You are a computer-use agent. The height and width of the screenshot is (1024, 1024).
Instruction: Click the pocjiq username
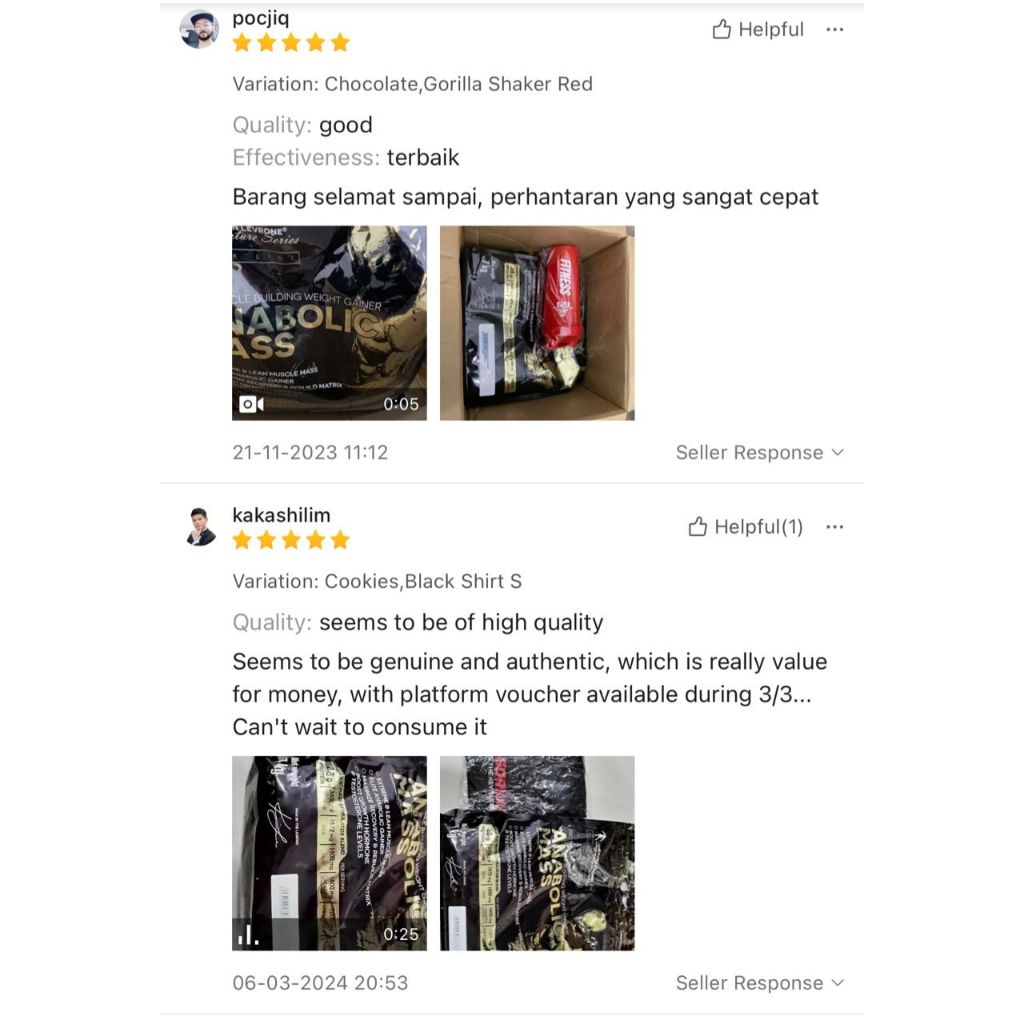261,18
